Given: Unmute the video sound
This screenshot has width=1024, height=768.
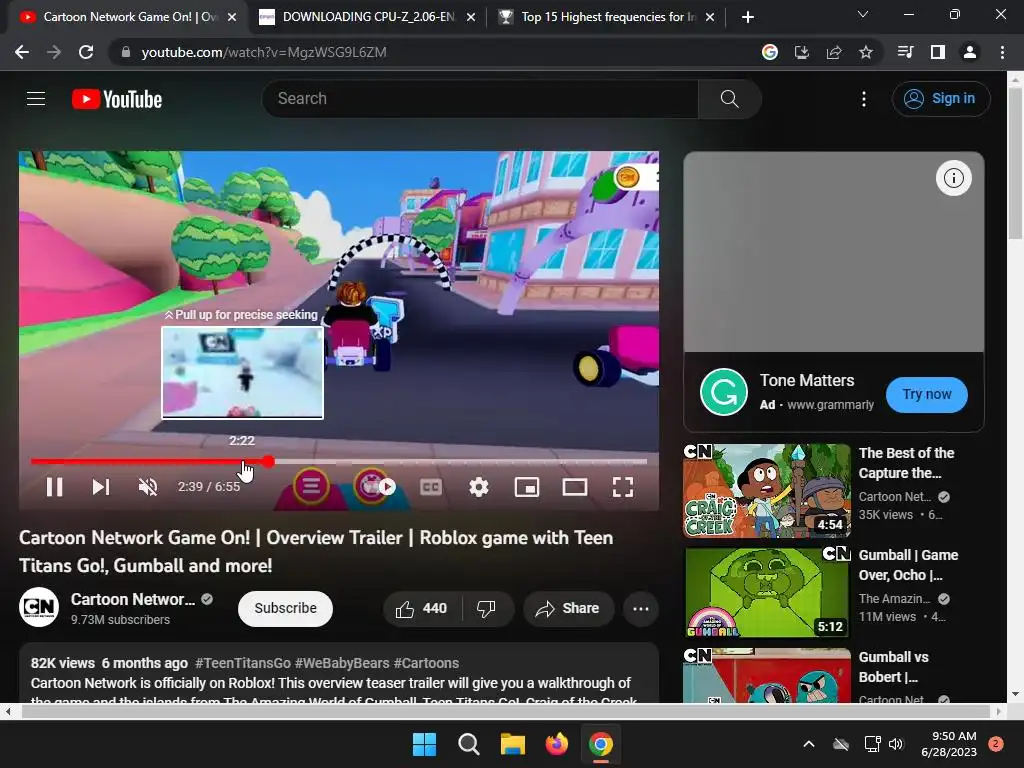Looking at the screenshot, I should tap(148, 487).
